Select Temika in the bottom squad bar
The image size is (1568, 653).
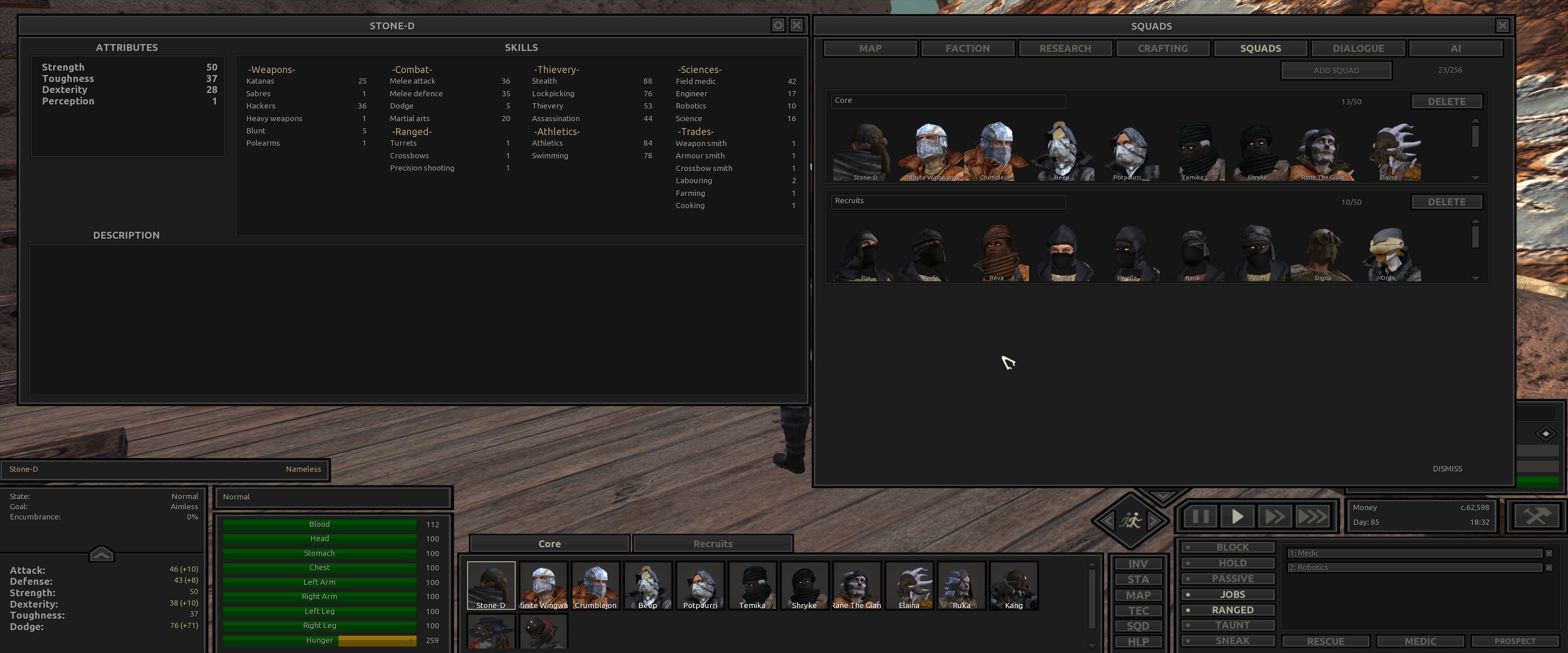coord(752,585)
